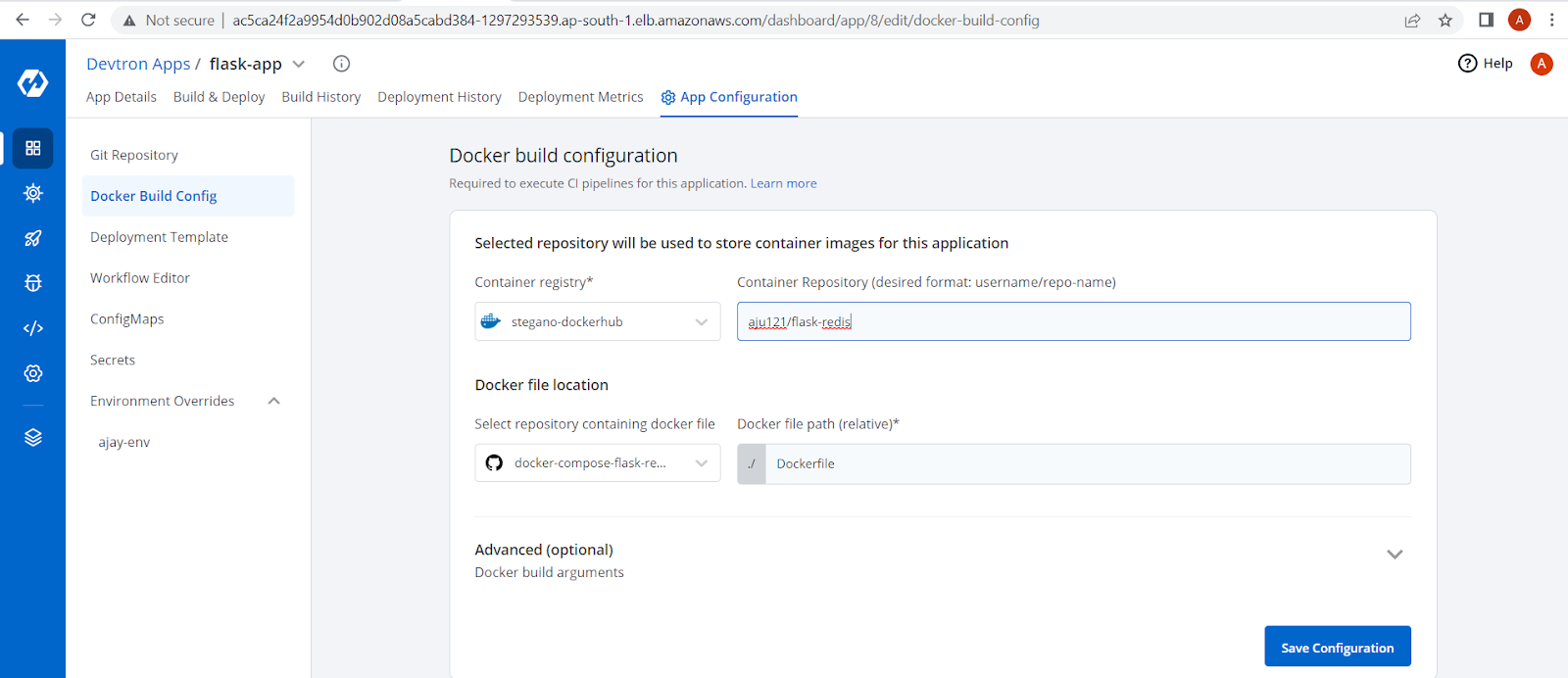Screen dimensions: 1568x678
Task: Open the Learn more link
Action: point(783,183)
